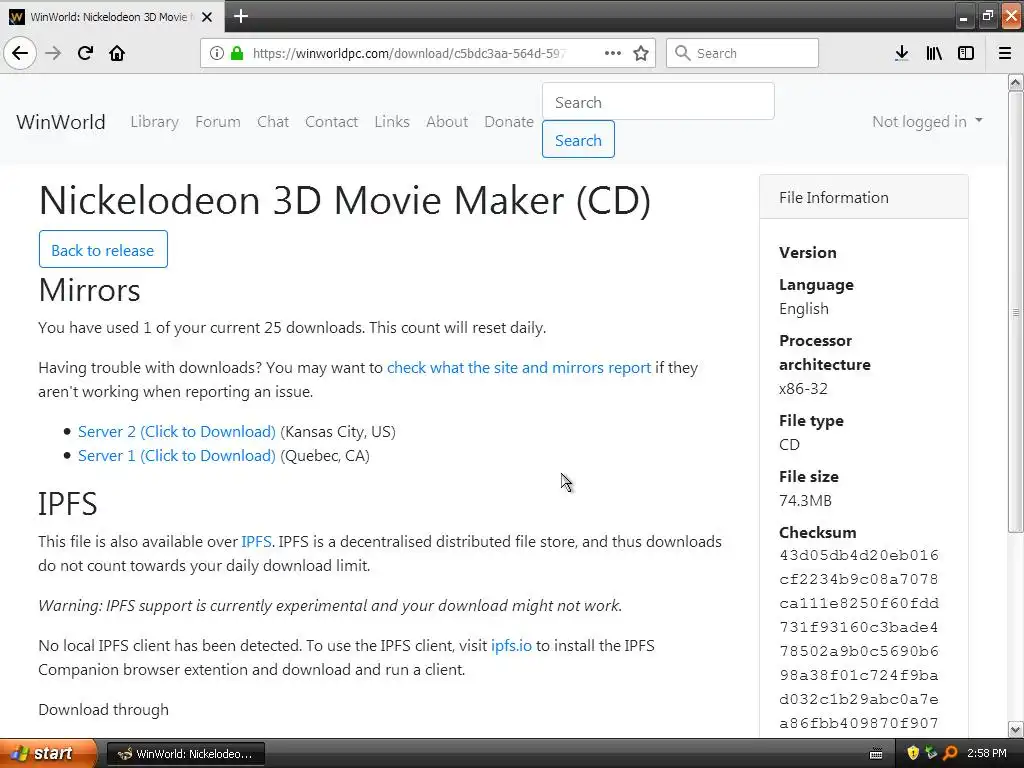The image size is (1024, 768).
Task: Click the Language value English
Action: point(804,308)
